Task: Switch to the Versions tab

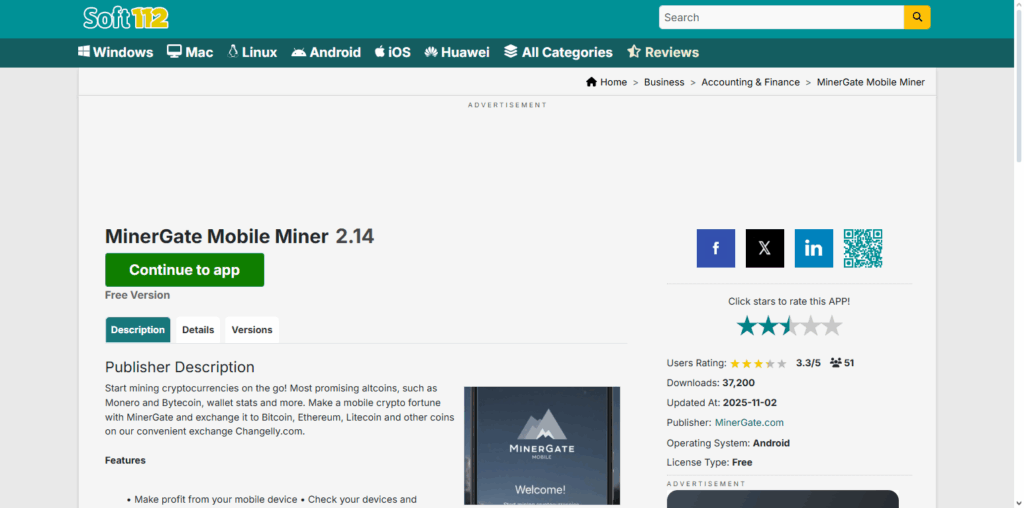Action: coord(252,330)
